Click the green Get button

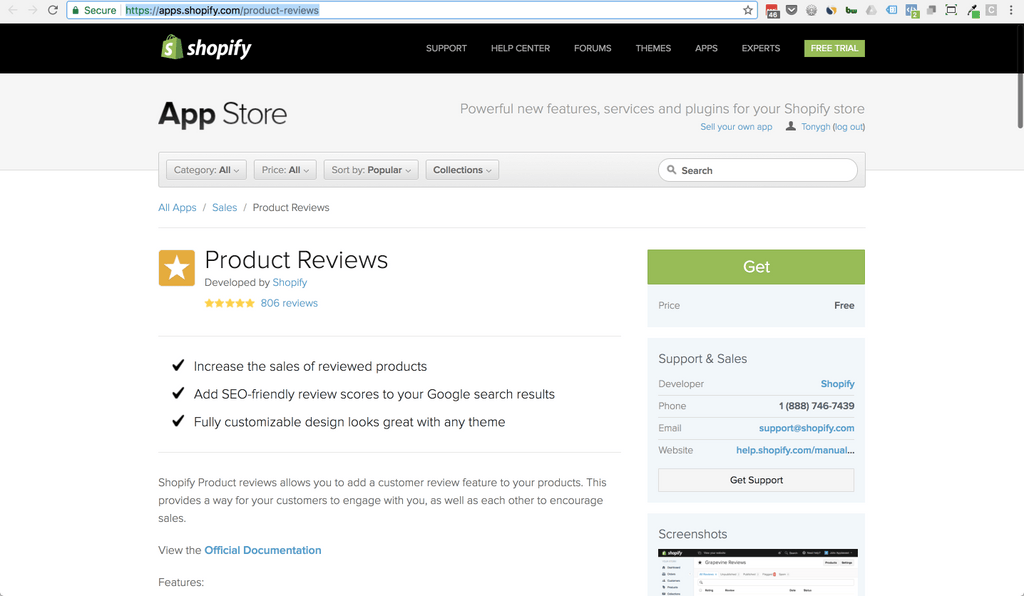tap(756, 267)
